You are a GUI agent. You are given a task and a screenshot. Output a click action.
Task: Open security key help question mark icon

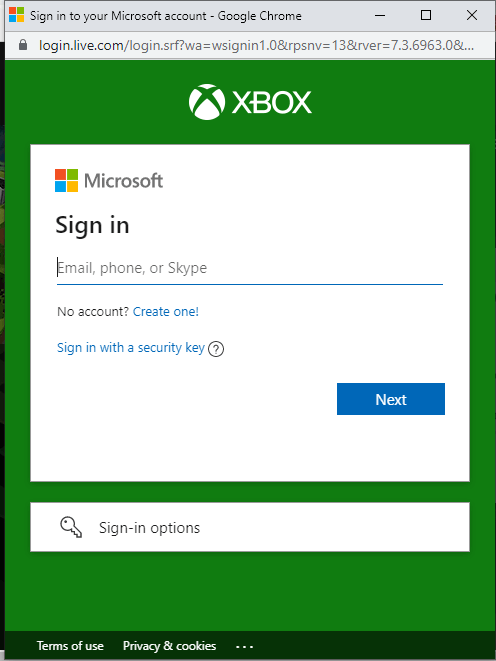[216, 349]
